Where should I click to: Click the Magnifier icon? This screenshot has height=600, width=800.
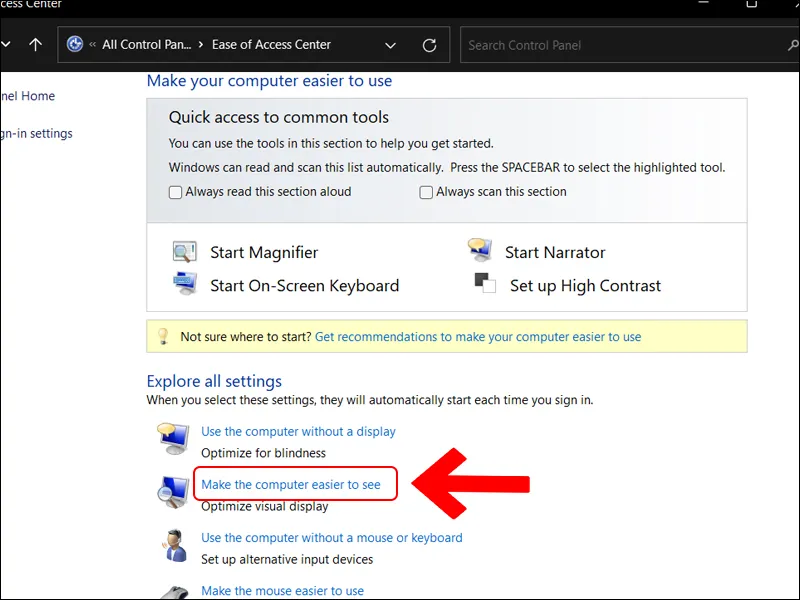point(184,252)
